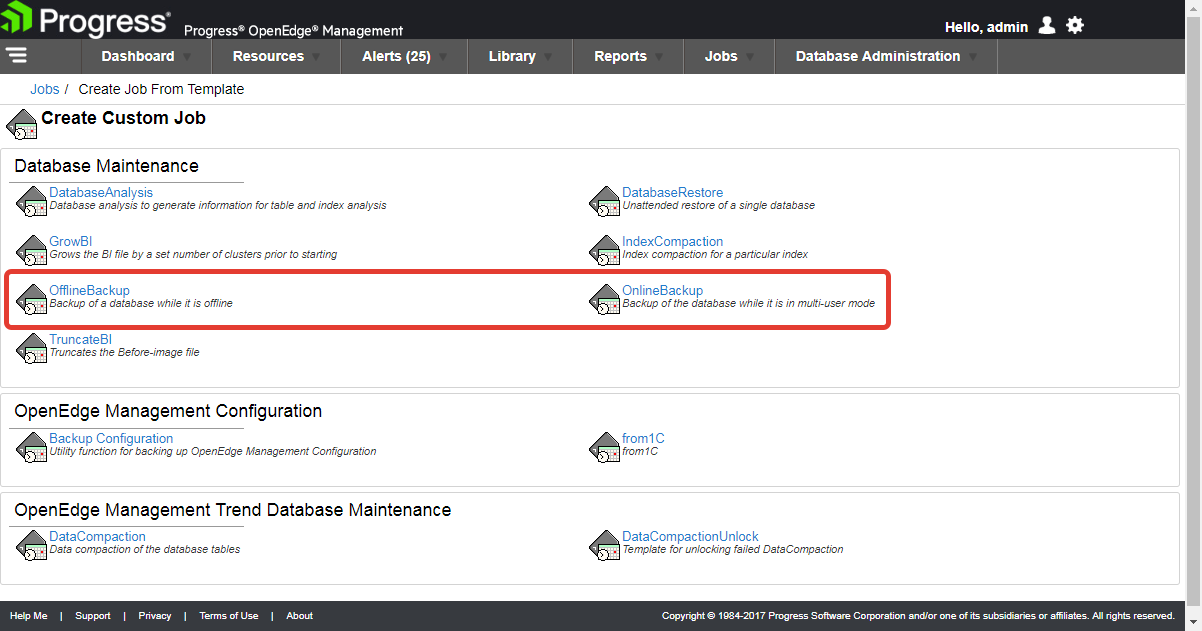Expand the Database Administration dropdown arrow

pos(973,57)
